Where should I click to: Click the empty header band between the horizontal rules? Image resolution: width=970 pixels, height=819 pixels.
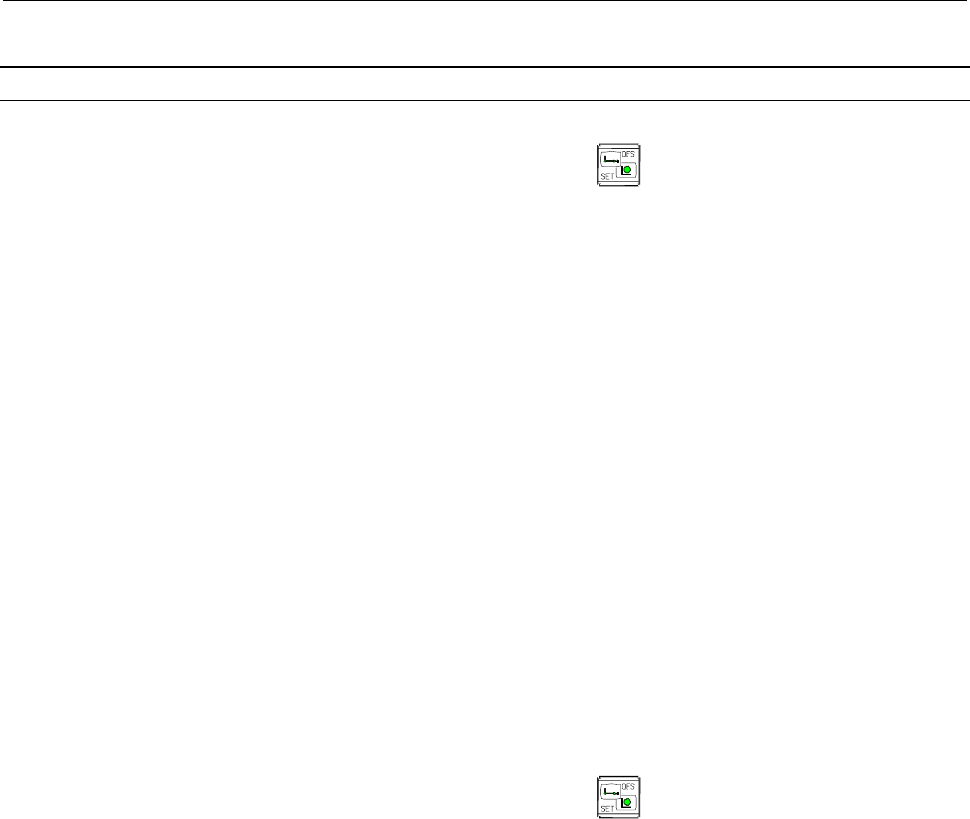pyautogui.click(x=485, y=84)
